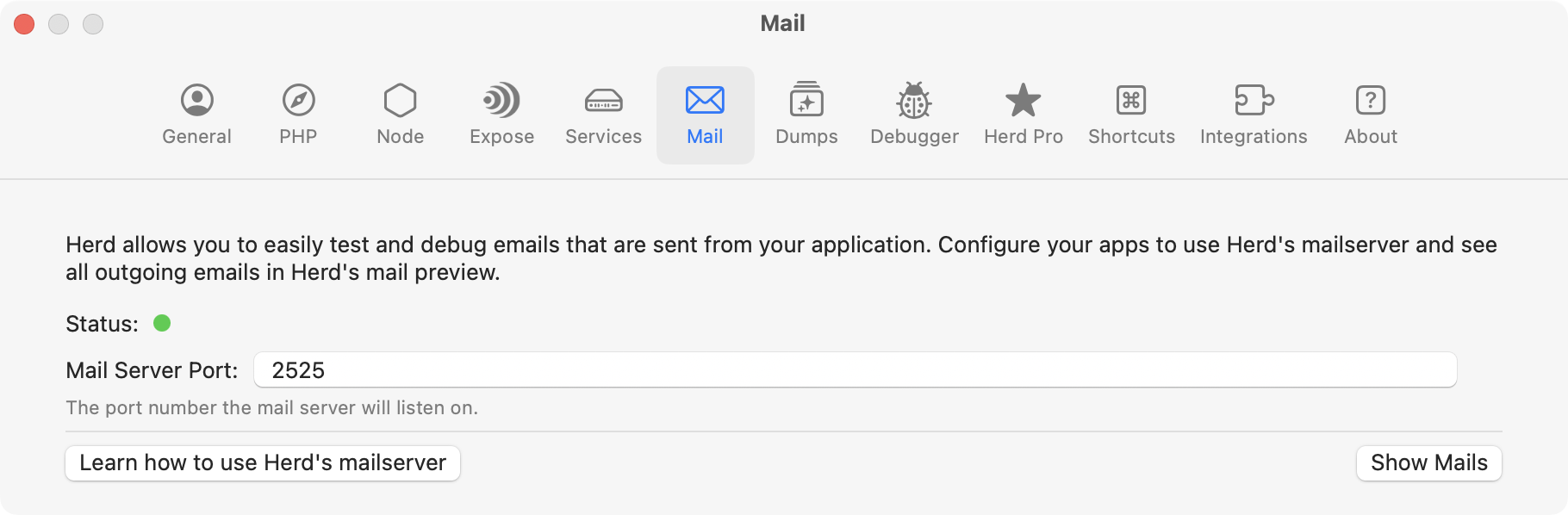Click Learn how to use Herd's mailserver
The image size is (1568, 515).
pyautogui.click(x=262, y=462)
